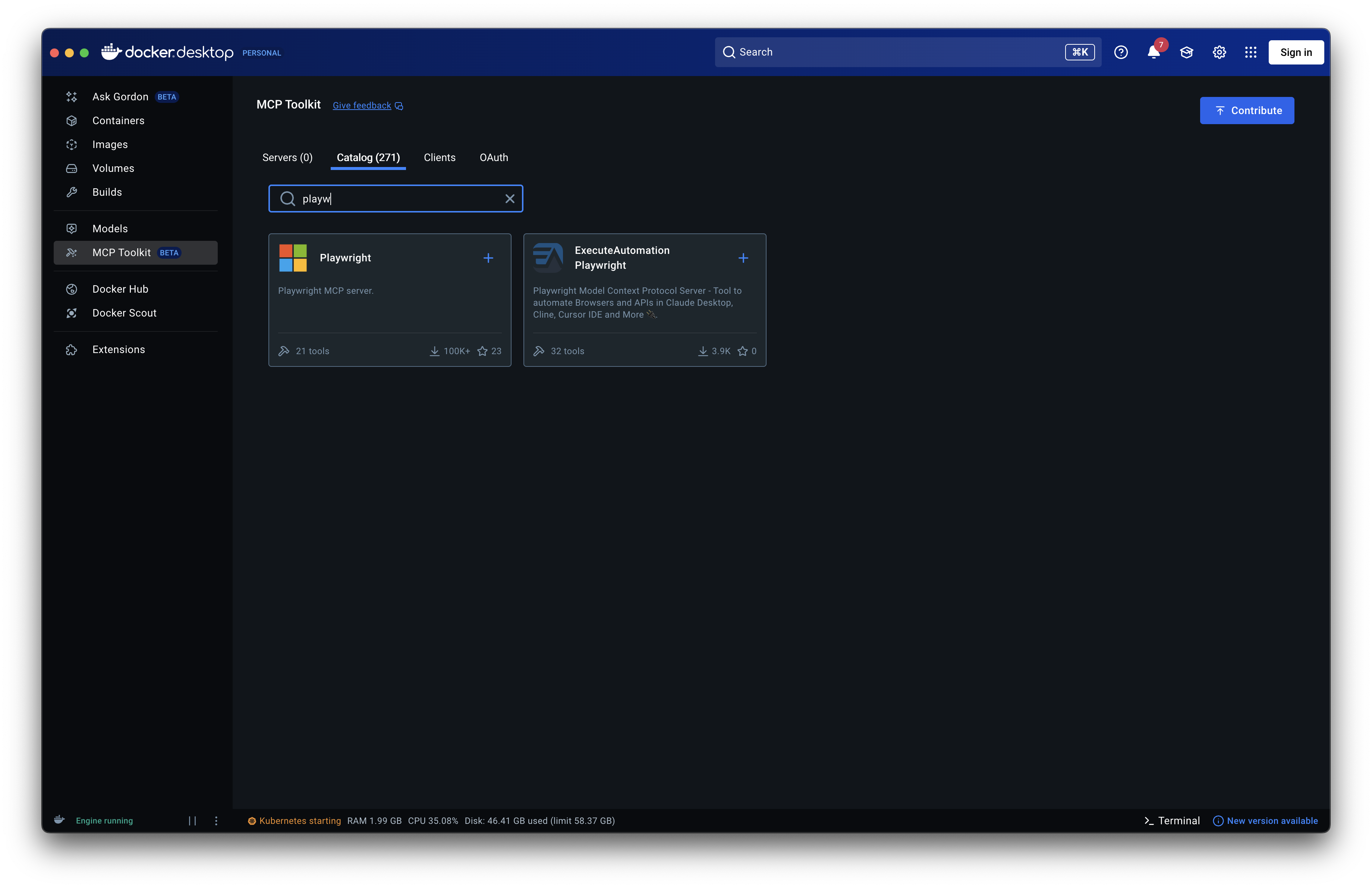This screenshot has width=1372, height=888.
Task: Open the Extensions section
Action: [x=119, y=349]
